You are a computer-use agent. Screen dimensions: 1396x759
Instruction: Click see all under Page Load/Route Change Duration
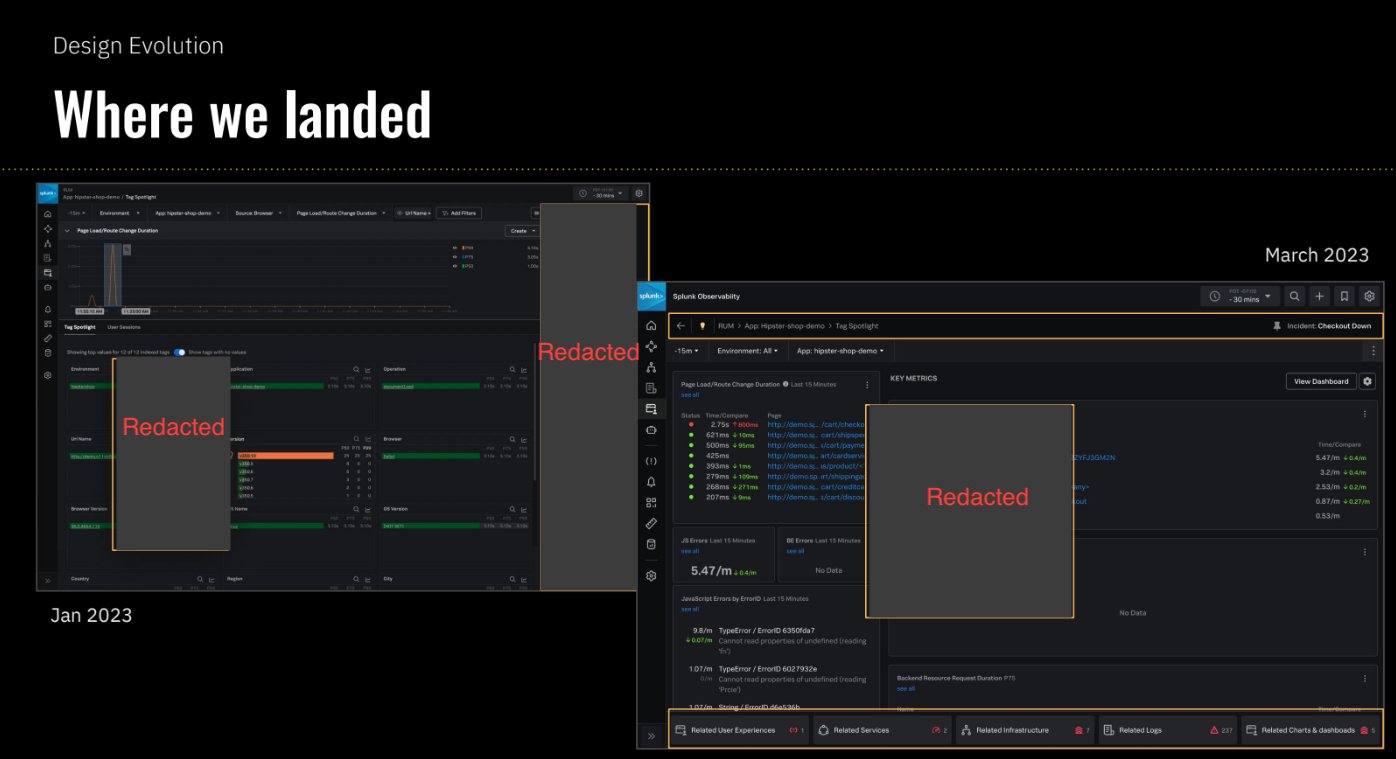[x=690, y=395]
